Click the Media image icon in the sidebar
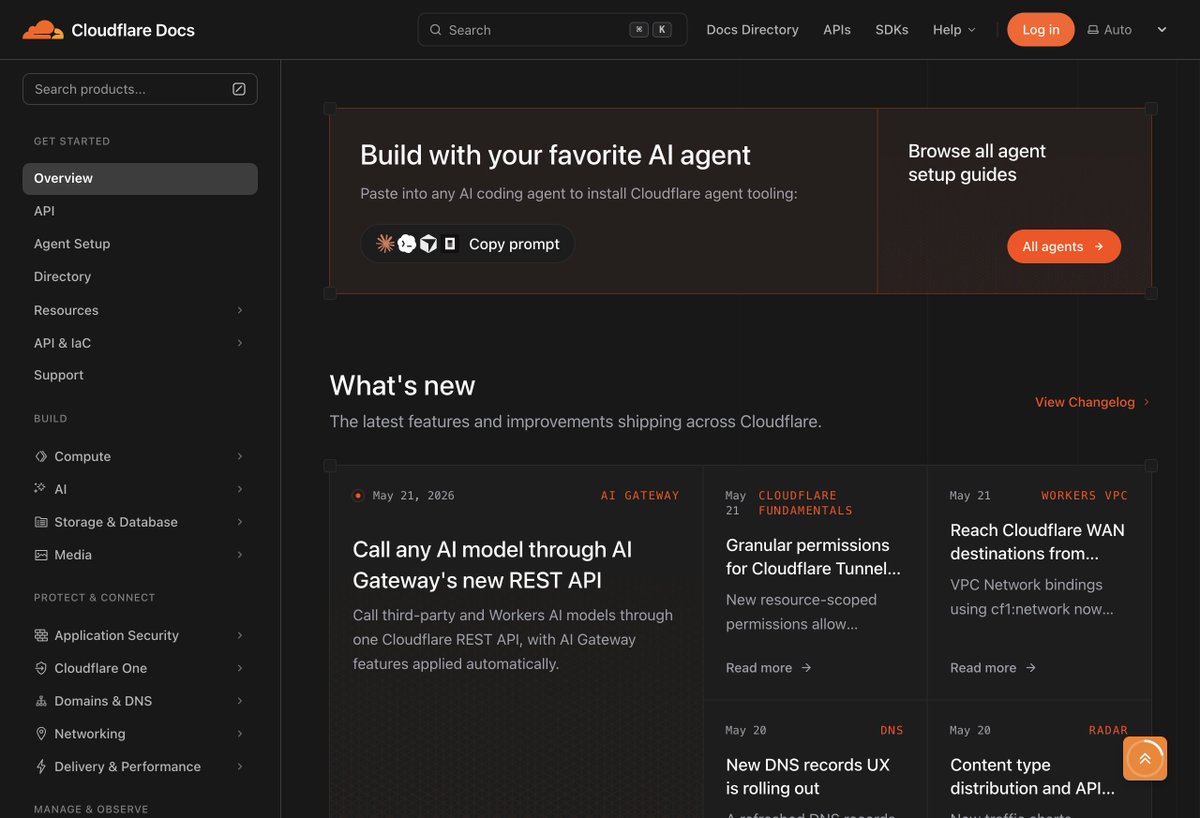The width and height of the screenshot is (1200, 818). (41, 555)
